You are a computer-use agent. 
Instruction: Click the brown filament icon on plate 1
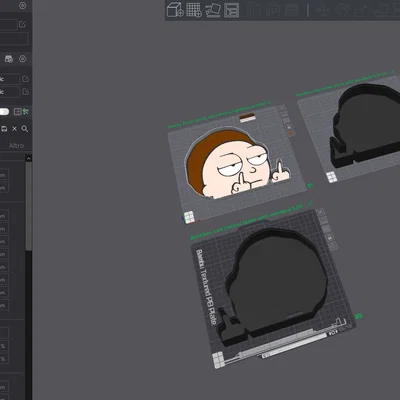(x=291, y=133)
